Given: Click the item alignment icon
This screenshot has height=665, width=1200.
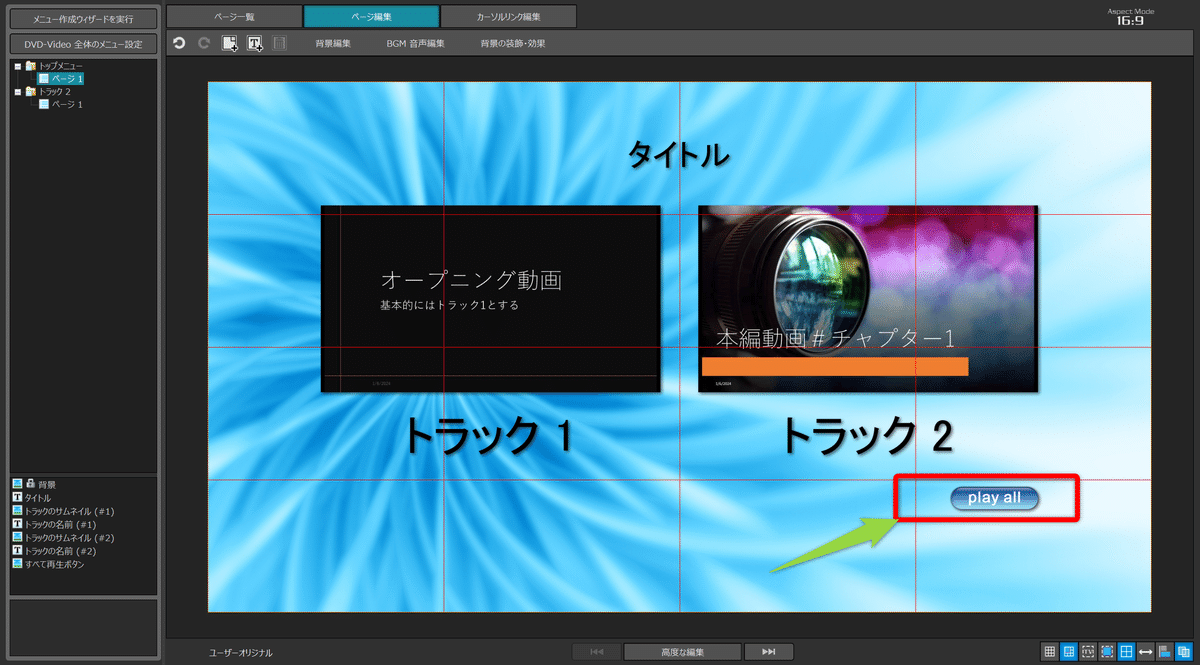Looking at the screenshot, I should point(1166,652).
